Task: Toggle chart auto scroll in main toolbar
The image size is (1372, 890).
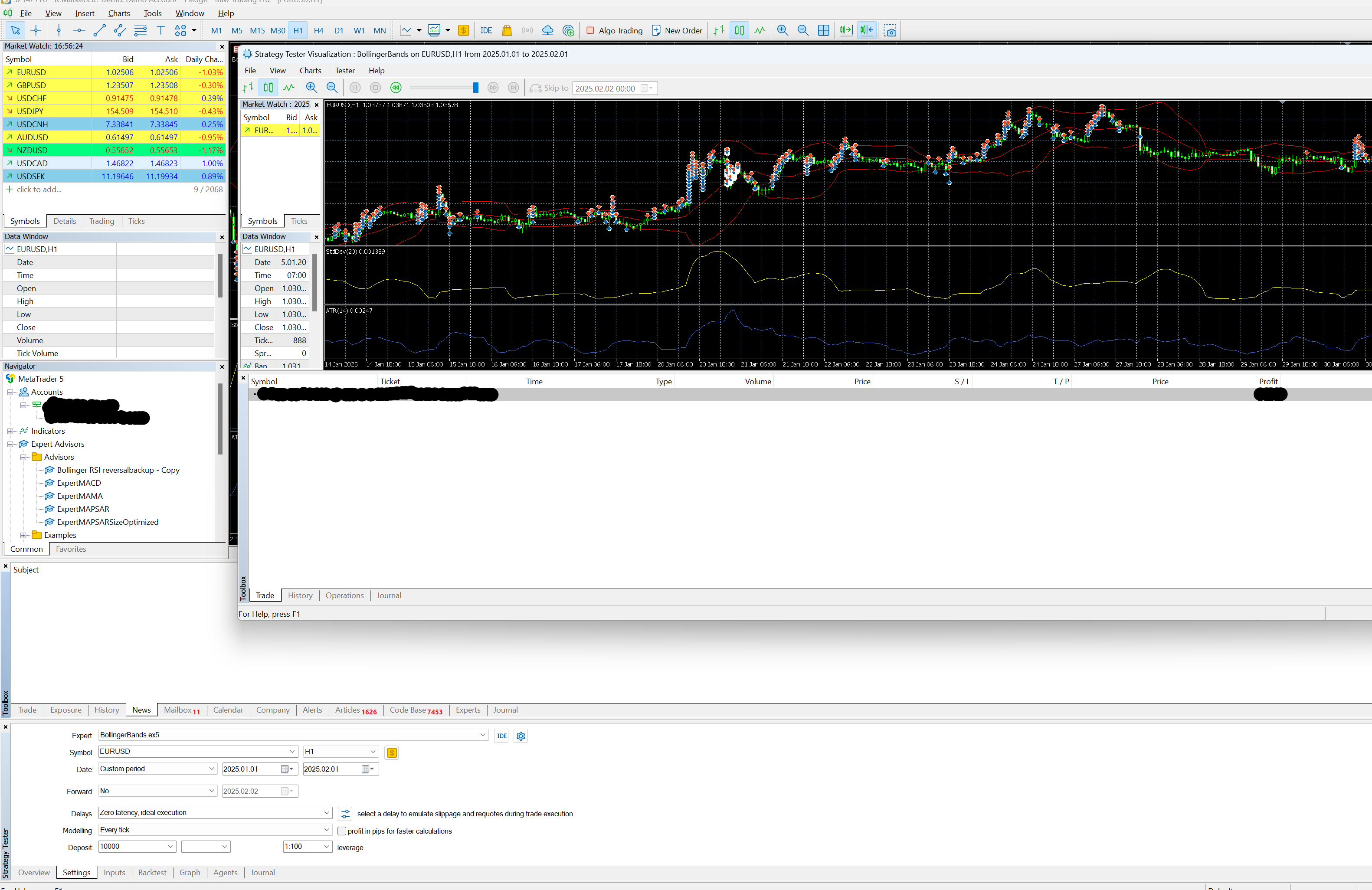Action: [x=846, y=30]
